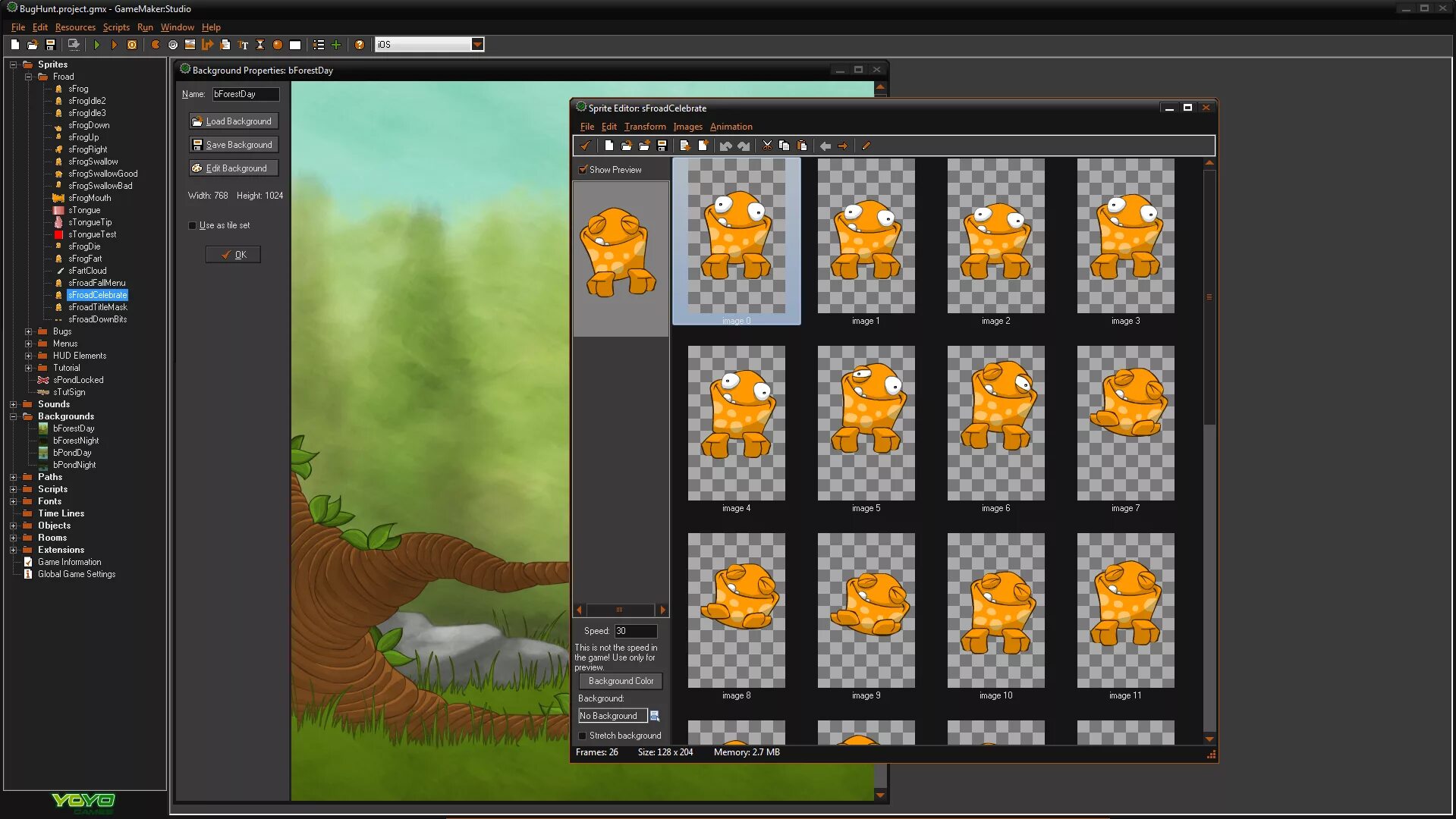
Task: Click the New project icon in main toolbar
Action: pyautogui.click(x=15, y=45)
